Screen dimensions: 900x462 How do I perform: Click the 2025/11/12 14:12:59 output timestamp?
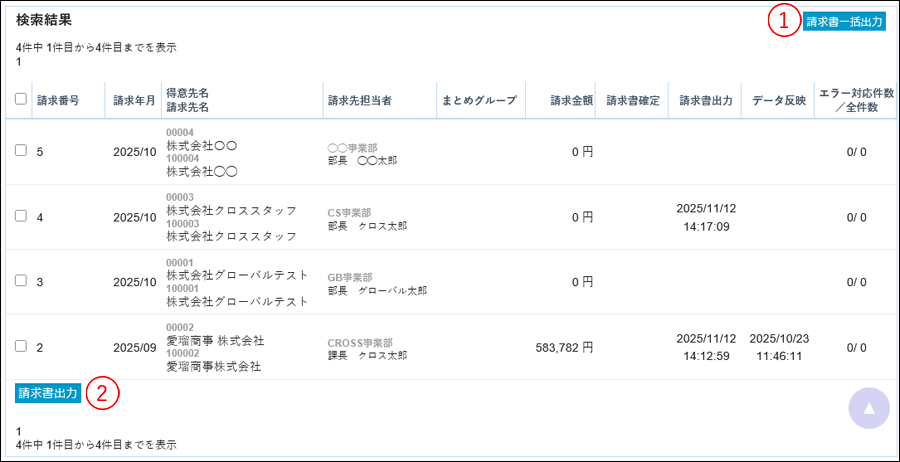coord(706,347)
